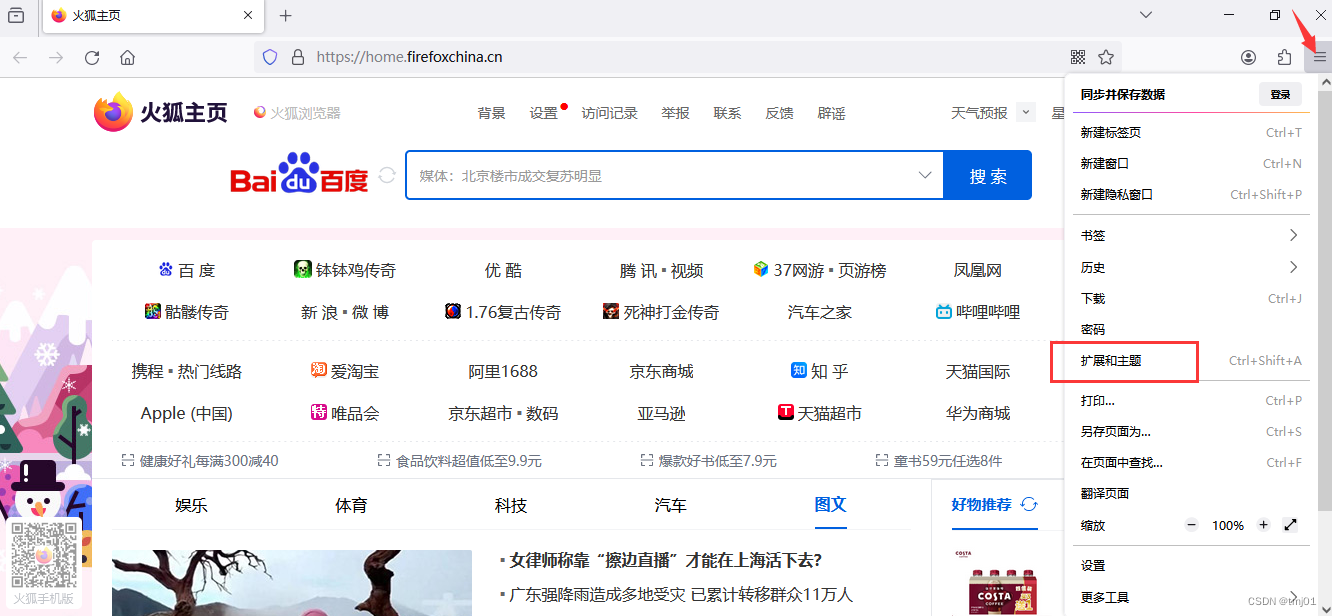Click the shield tracking protection icon

coord(269,57)
